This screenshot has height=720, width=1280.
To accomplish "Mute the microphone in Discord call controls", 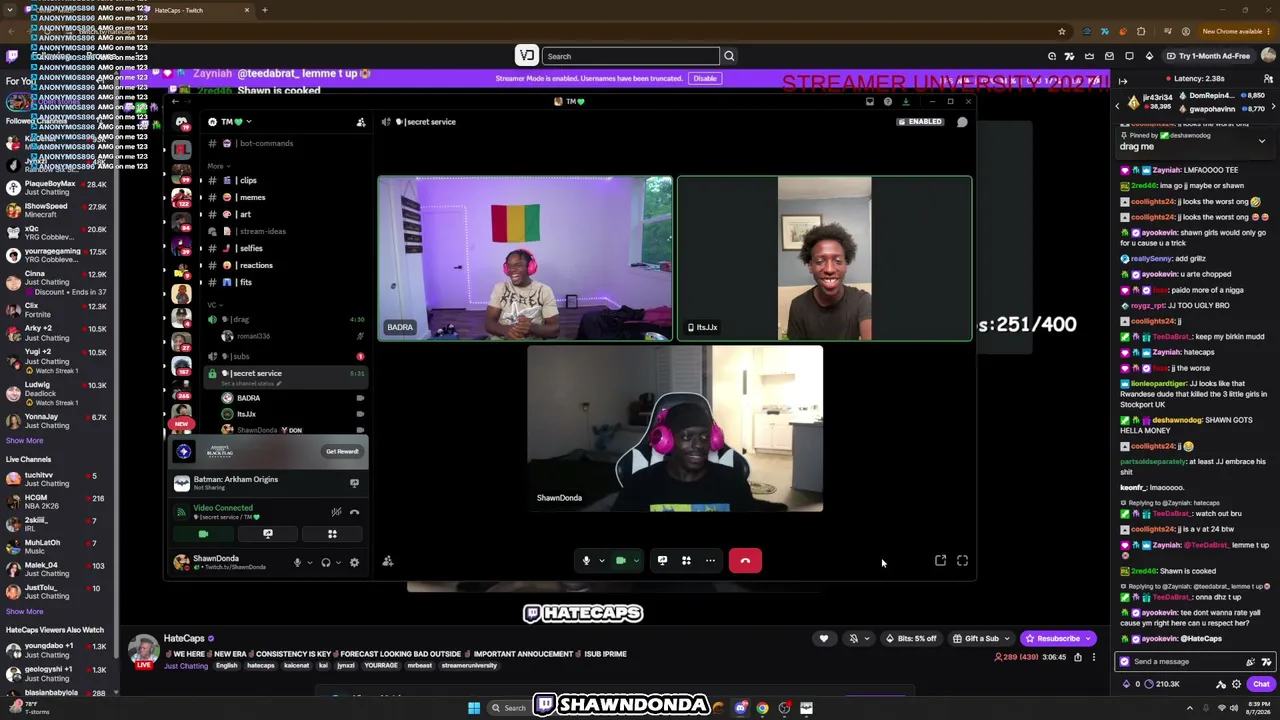I will click(x=586, y=561).
